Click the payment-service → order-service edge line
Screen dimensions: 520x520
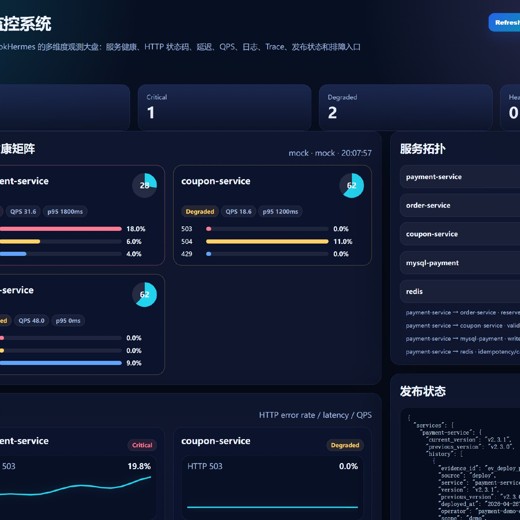[463, 313]
